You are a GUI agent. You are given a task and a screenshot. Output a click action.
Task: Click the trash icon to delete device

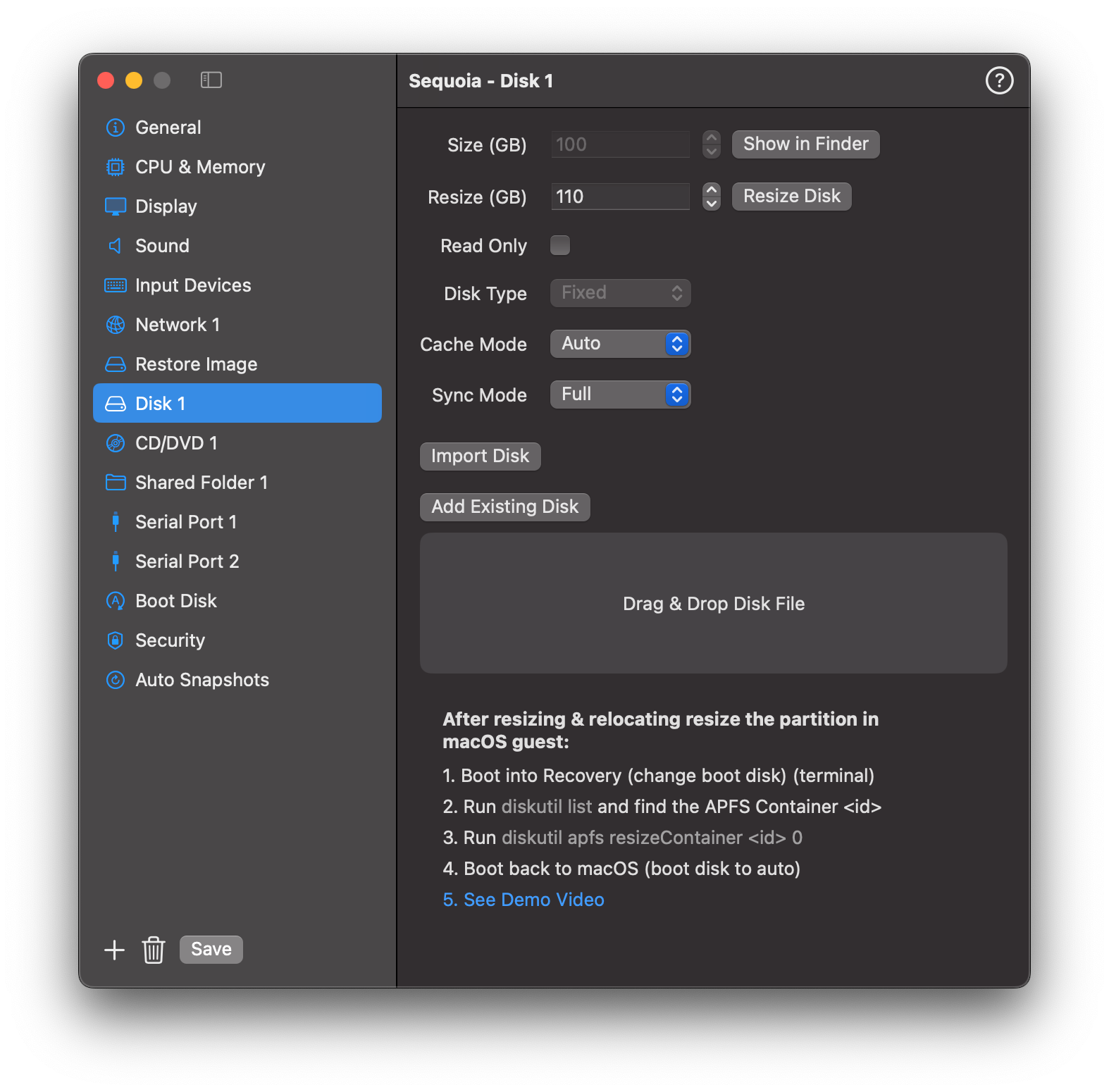[154, 950]
